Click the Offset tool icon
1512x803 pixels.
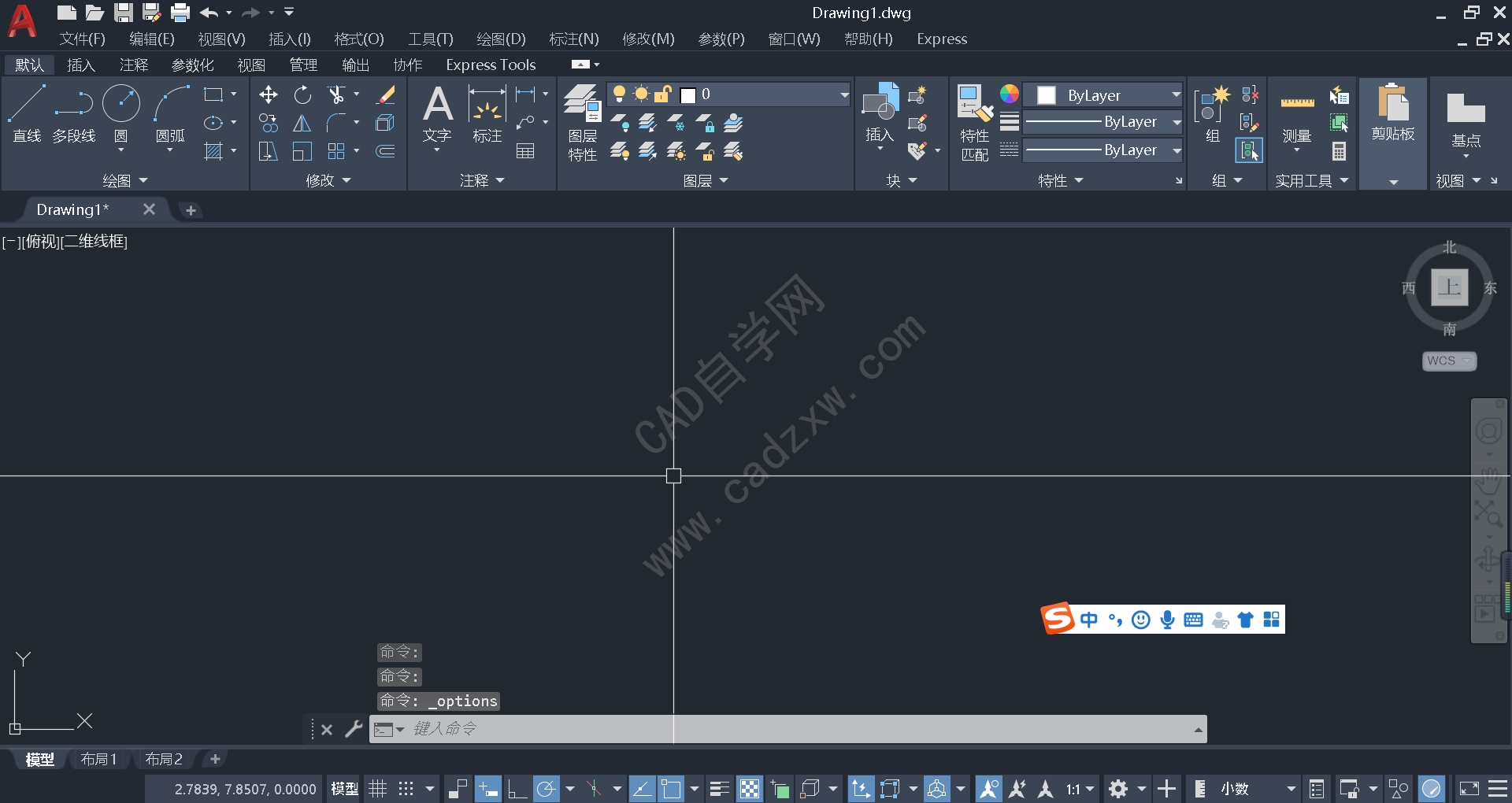(385, 151)
